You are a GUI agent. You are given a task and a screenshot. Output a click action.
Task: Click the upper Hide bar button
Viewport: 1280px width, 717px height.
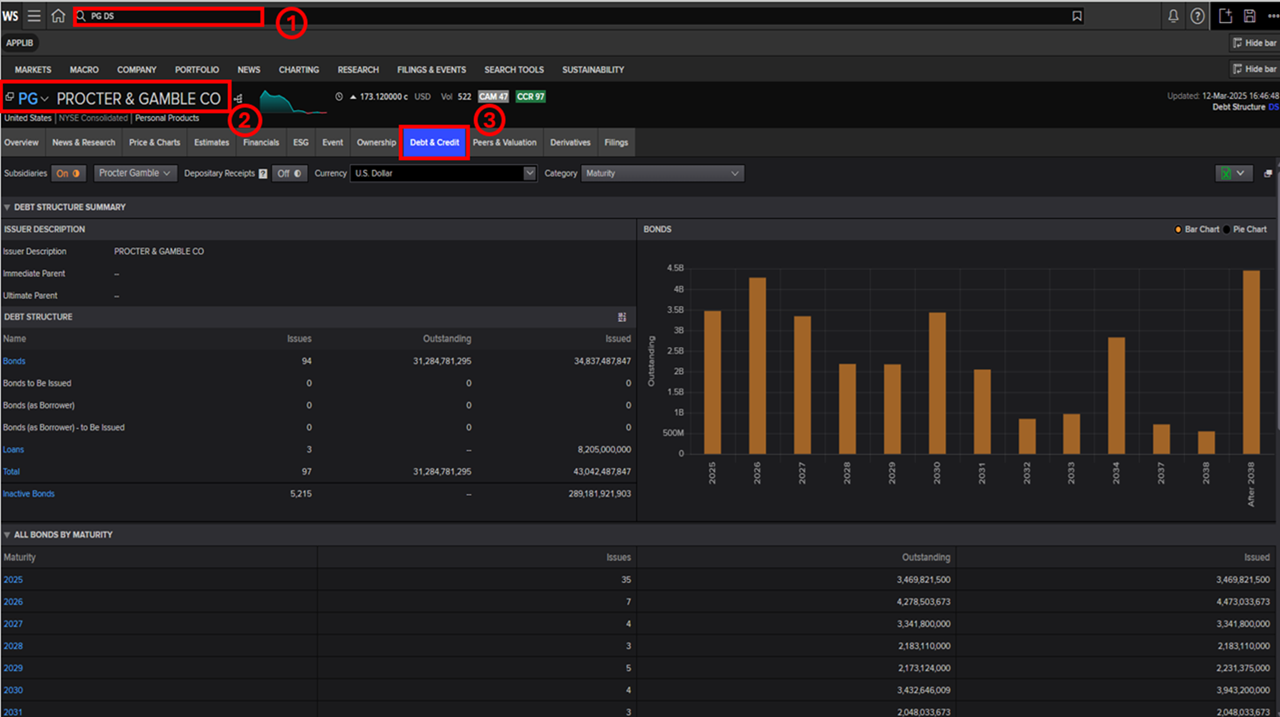pyautogui.click(x=1254, y=43)
